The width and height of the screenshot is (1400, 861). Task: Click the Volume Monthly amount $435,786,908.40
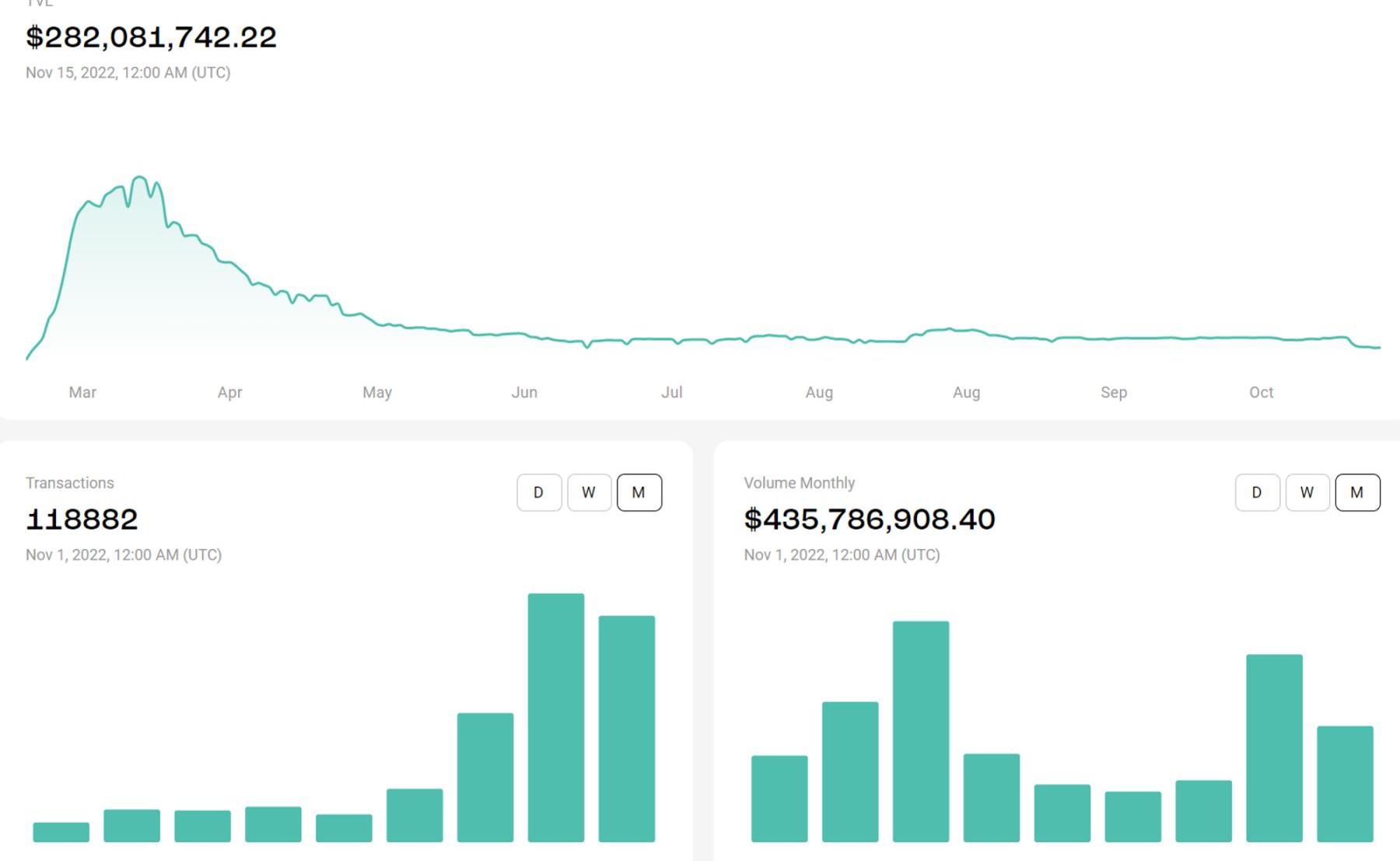click(x=869, y=519)
